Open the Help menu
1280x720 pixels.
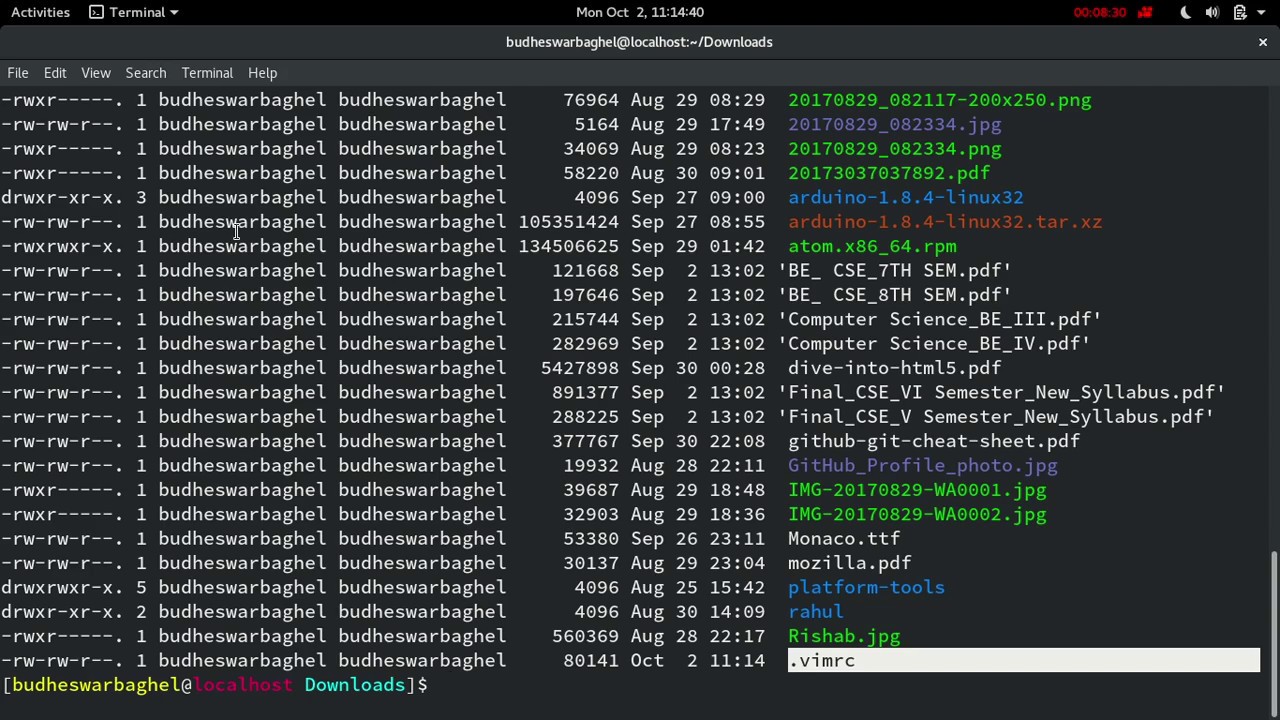pyautogui.click(x=262, y=72)
